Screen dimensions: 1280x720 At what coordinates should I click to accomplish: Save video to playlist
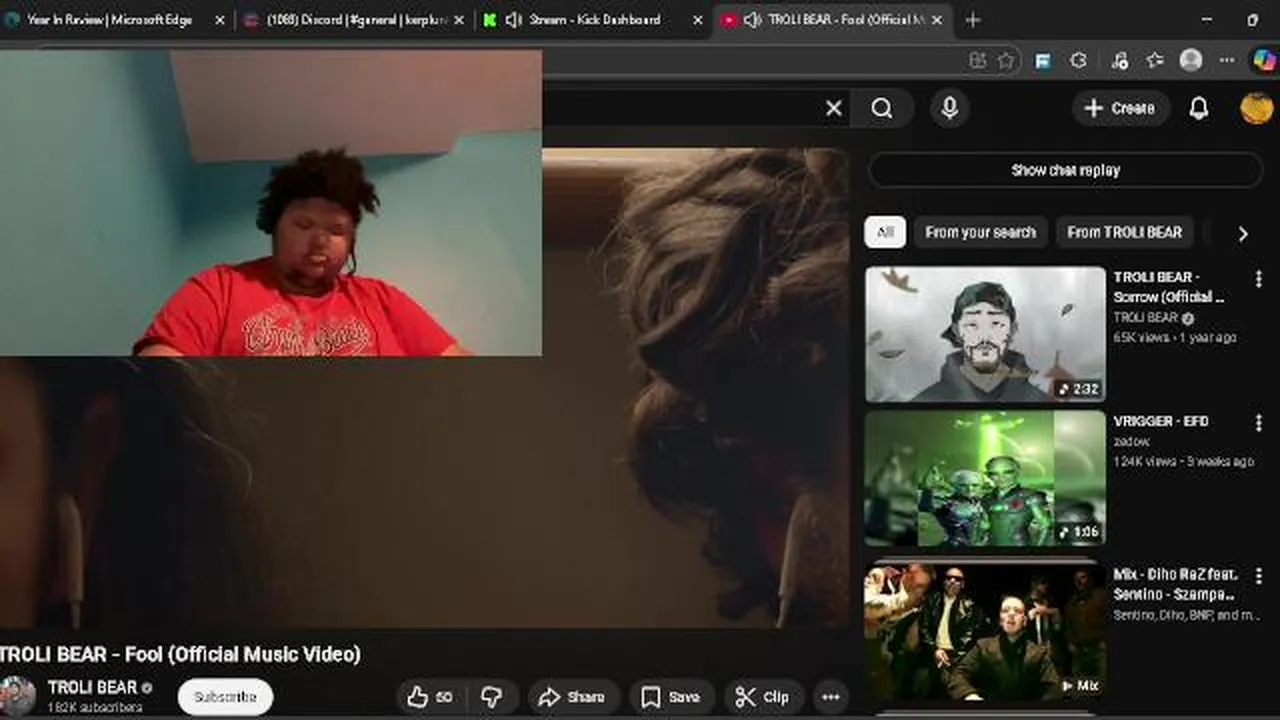670,697
